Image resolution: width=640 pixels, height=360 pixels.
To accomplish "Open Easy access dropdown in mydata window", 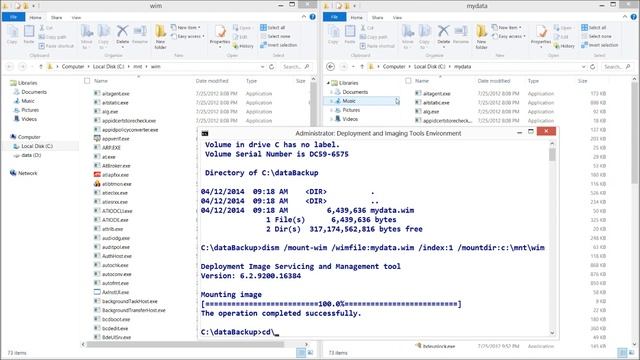I will (509, 36).
